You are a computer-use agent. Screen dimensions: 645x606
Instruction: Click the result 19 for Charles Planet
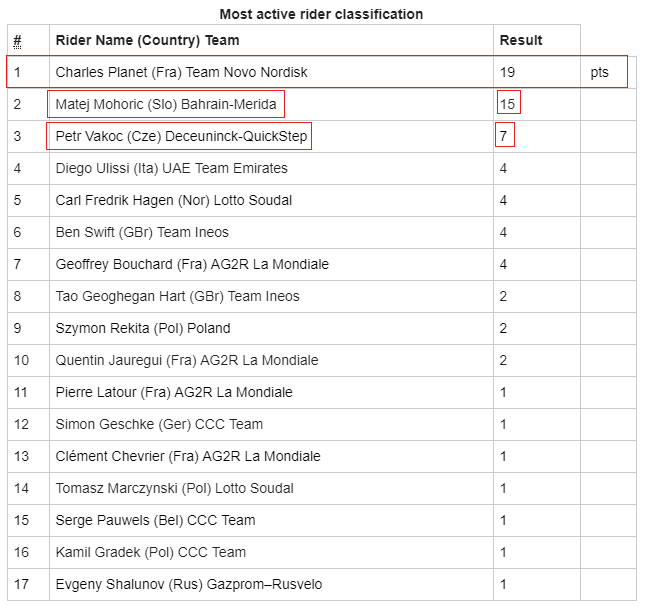(x=507, y=72)
